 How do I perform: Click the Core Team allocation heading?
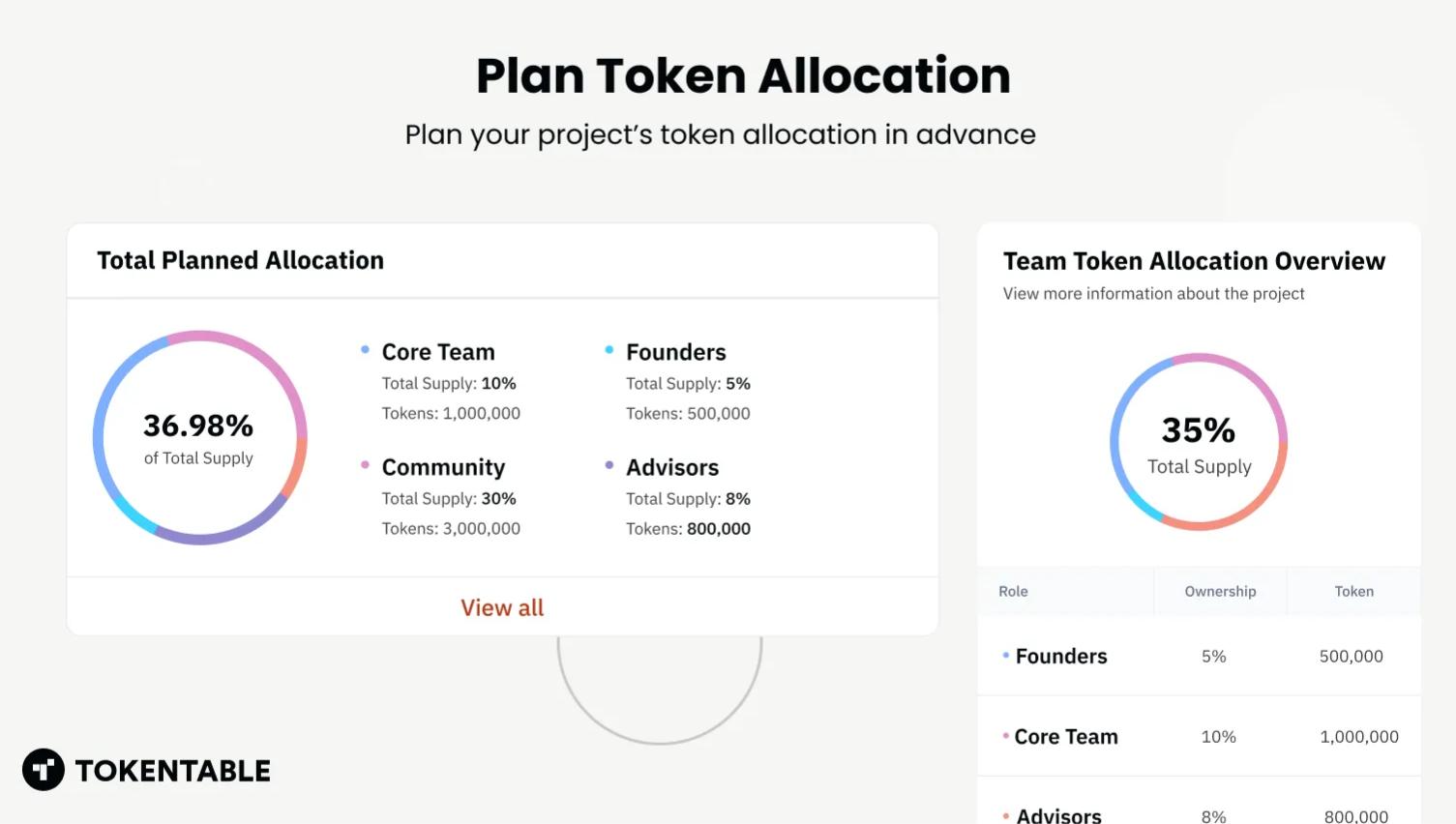(x=438, y=352)
